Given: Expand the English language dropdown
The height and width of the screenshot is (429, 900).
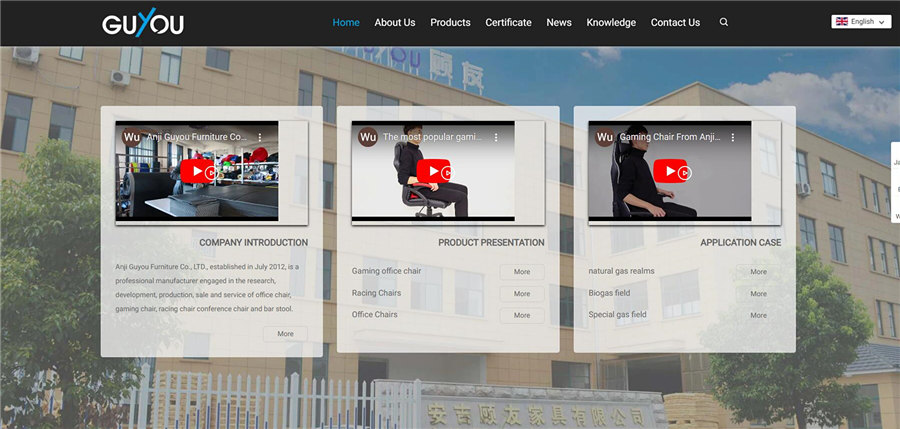Looking at the screenshot, I should [861, 21].
